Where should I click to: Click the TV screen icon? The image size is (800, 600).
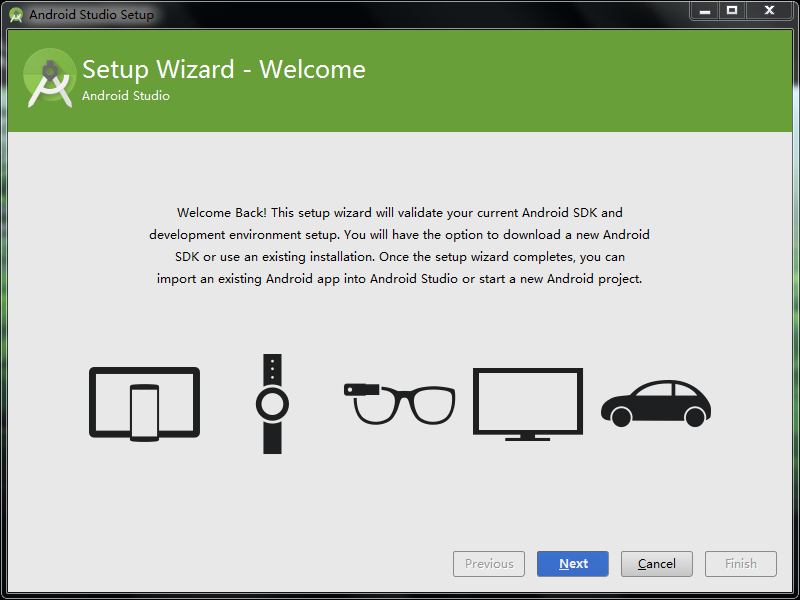pos(528,404)
